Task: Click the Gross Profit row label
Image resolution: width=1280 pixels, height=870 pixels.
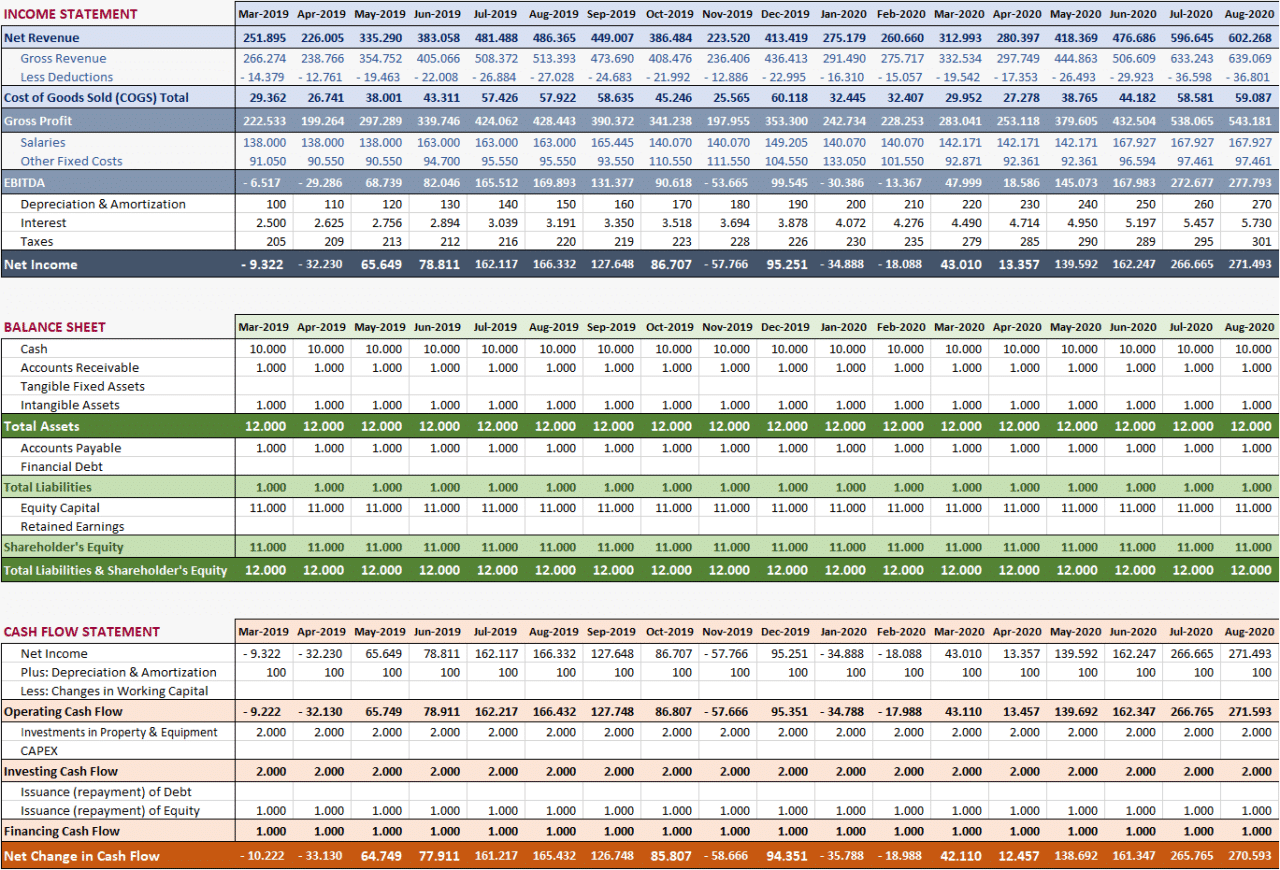Action: point(38,121)
